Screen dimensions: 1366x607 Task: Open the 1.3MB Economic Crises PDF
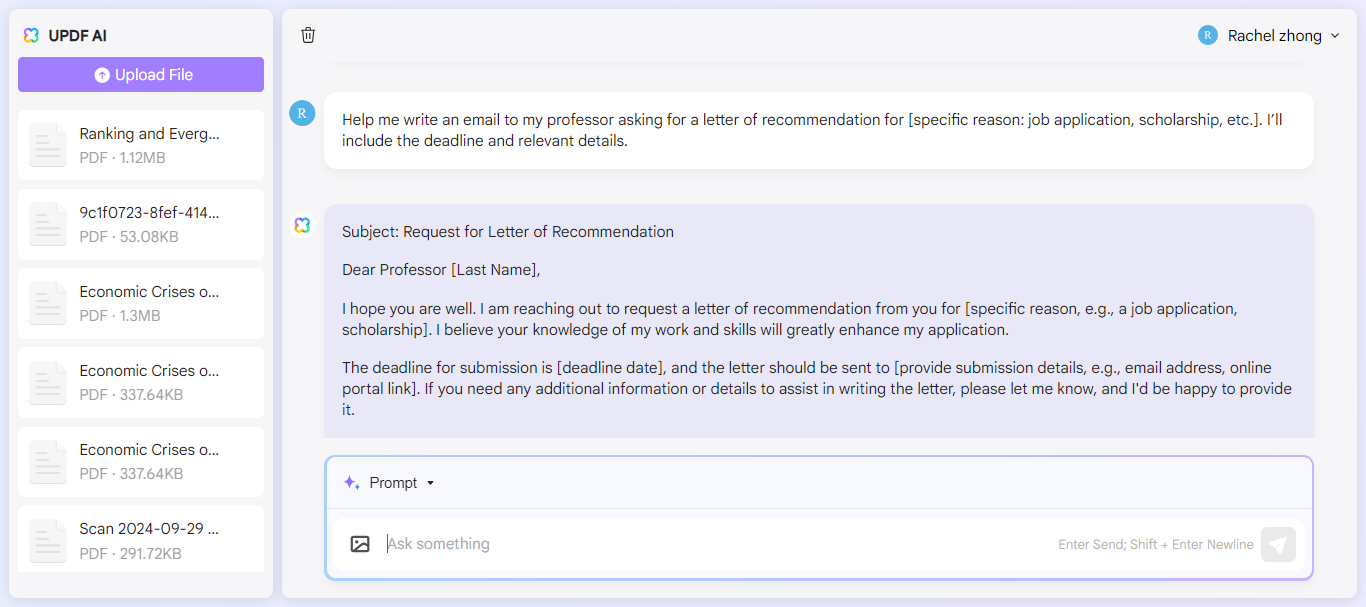tap(140, 302)
